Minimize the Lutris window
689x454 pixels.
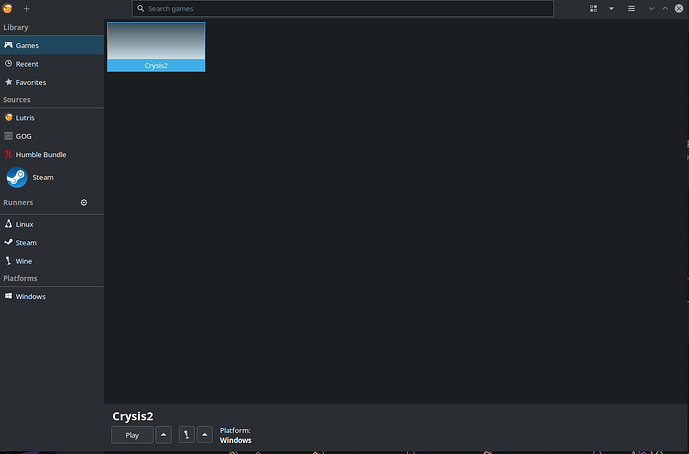(651, 8)
